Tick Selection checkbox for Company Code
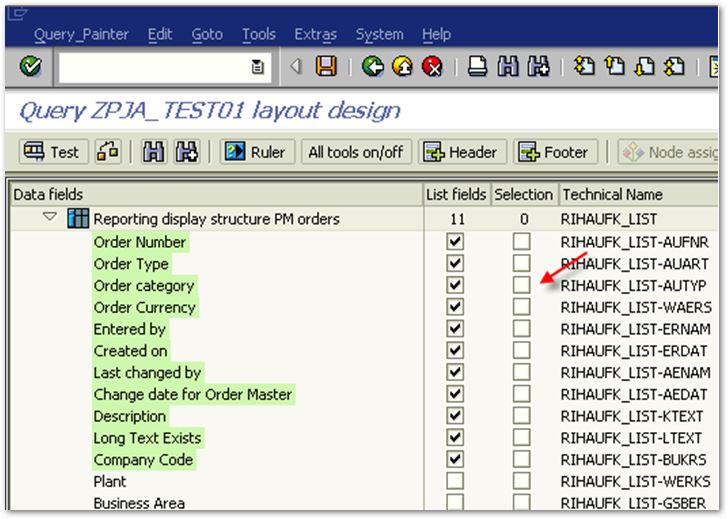728x519 pixels. (522, 460)
